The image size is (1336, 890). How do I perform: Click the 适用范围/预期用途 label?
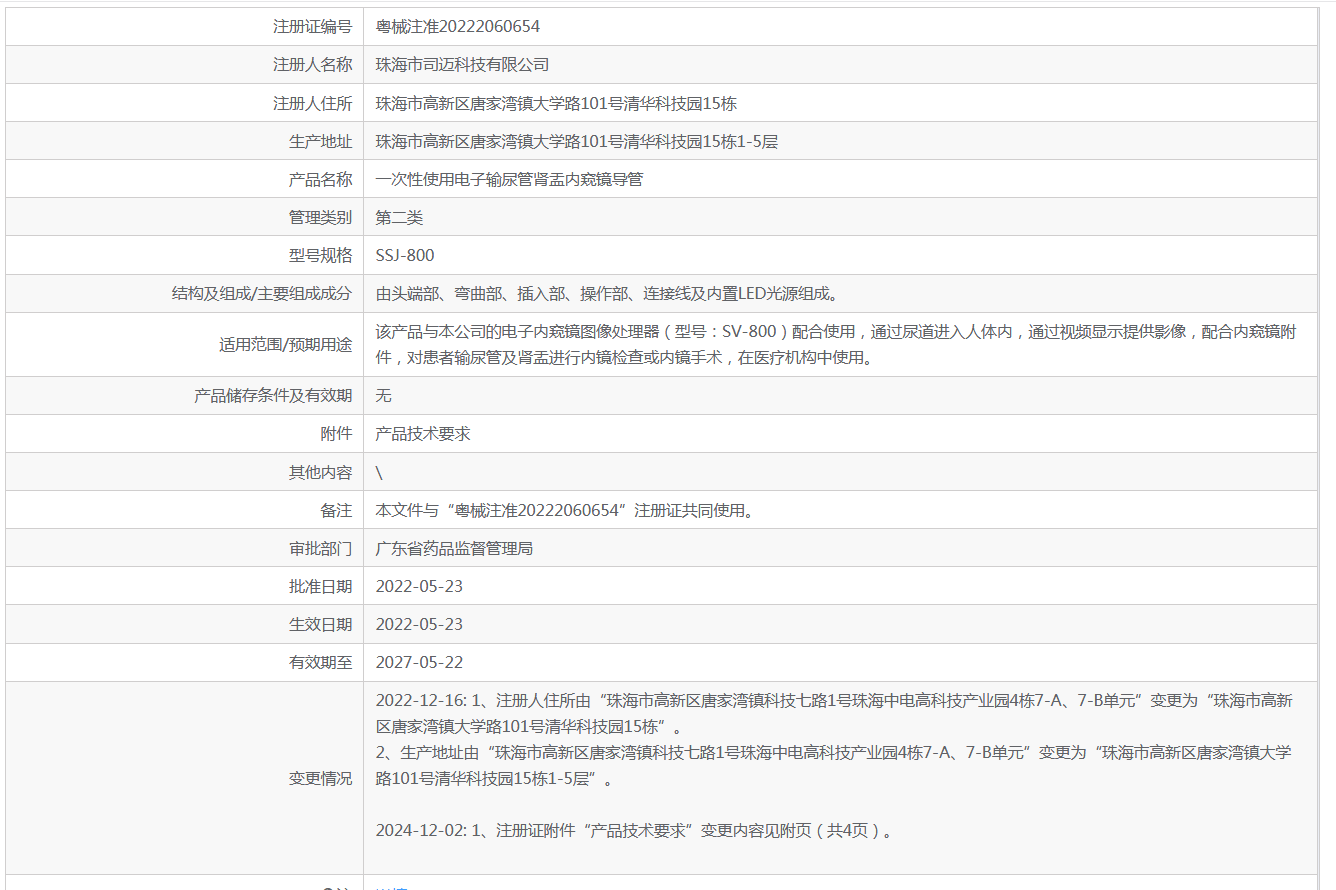(286, 345)
